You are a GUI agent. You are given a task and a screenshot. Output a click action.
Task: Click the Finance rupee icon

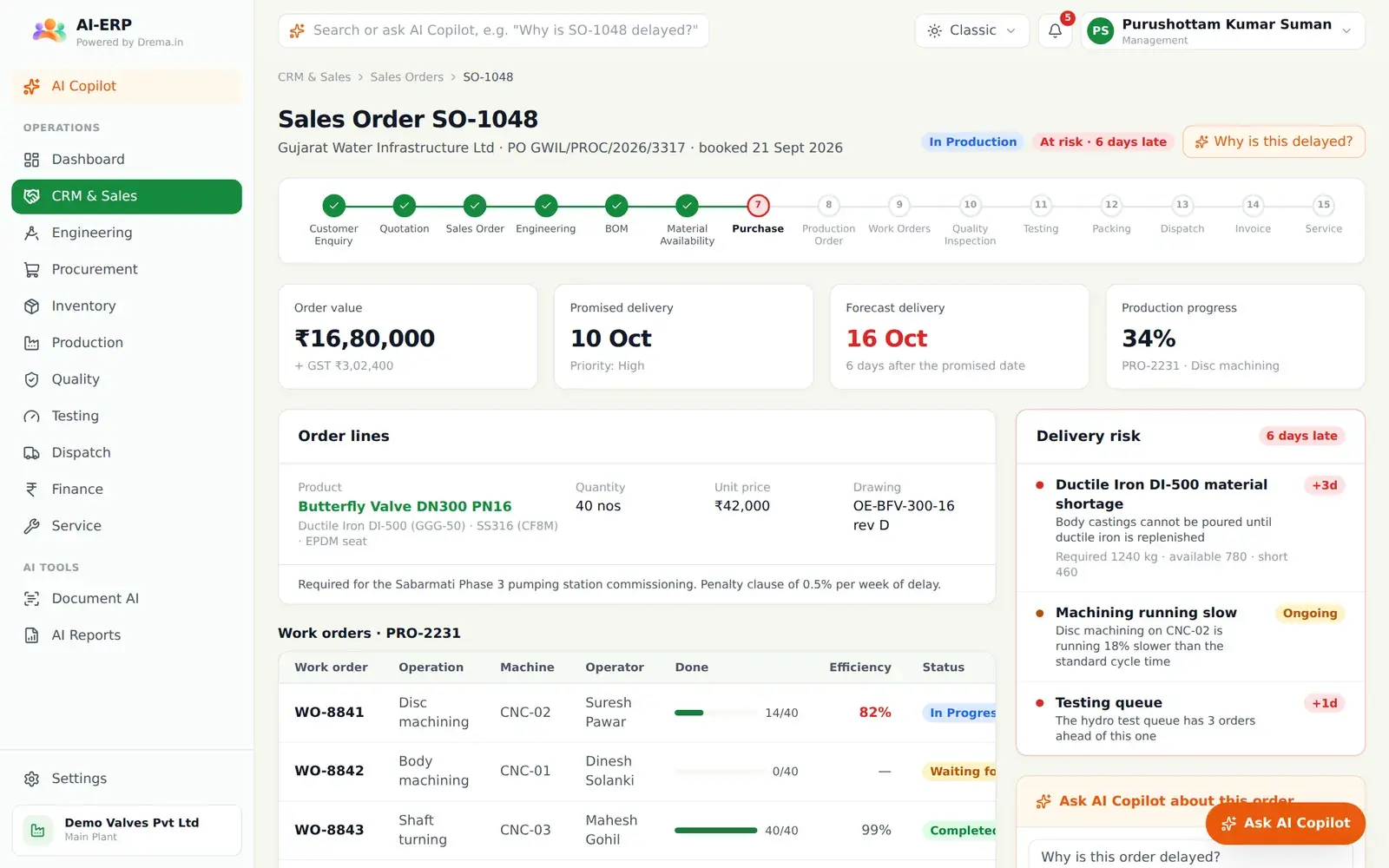pyautogui.click(x=32, y=490)
